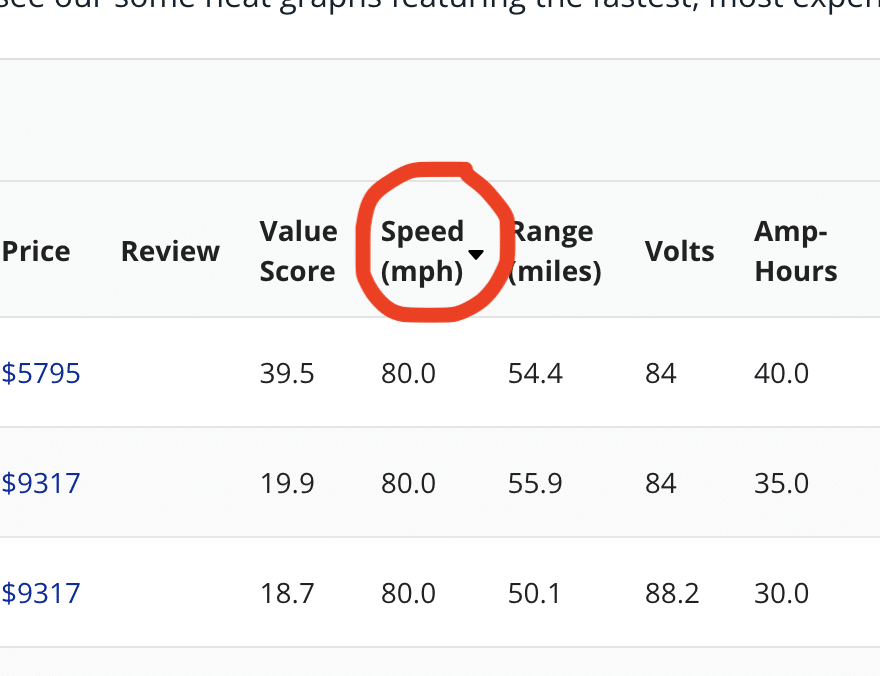Sort by the Amp-Hours column header
Image resolution: width=880 pixels, height=676 pixels.
pyautogui.click(x=795, y=251)
